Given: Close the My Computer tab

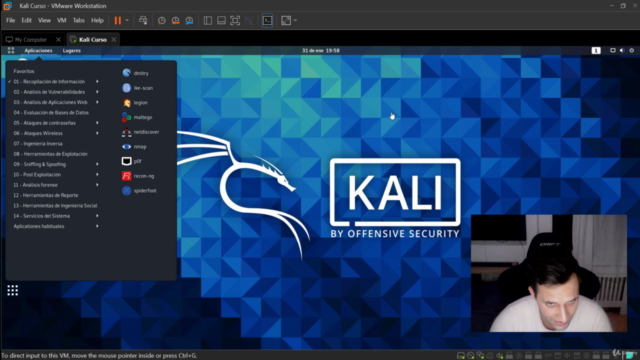Looking at the screenshot, I should (x=58, y=40).
